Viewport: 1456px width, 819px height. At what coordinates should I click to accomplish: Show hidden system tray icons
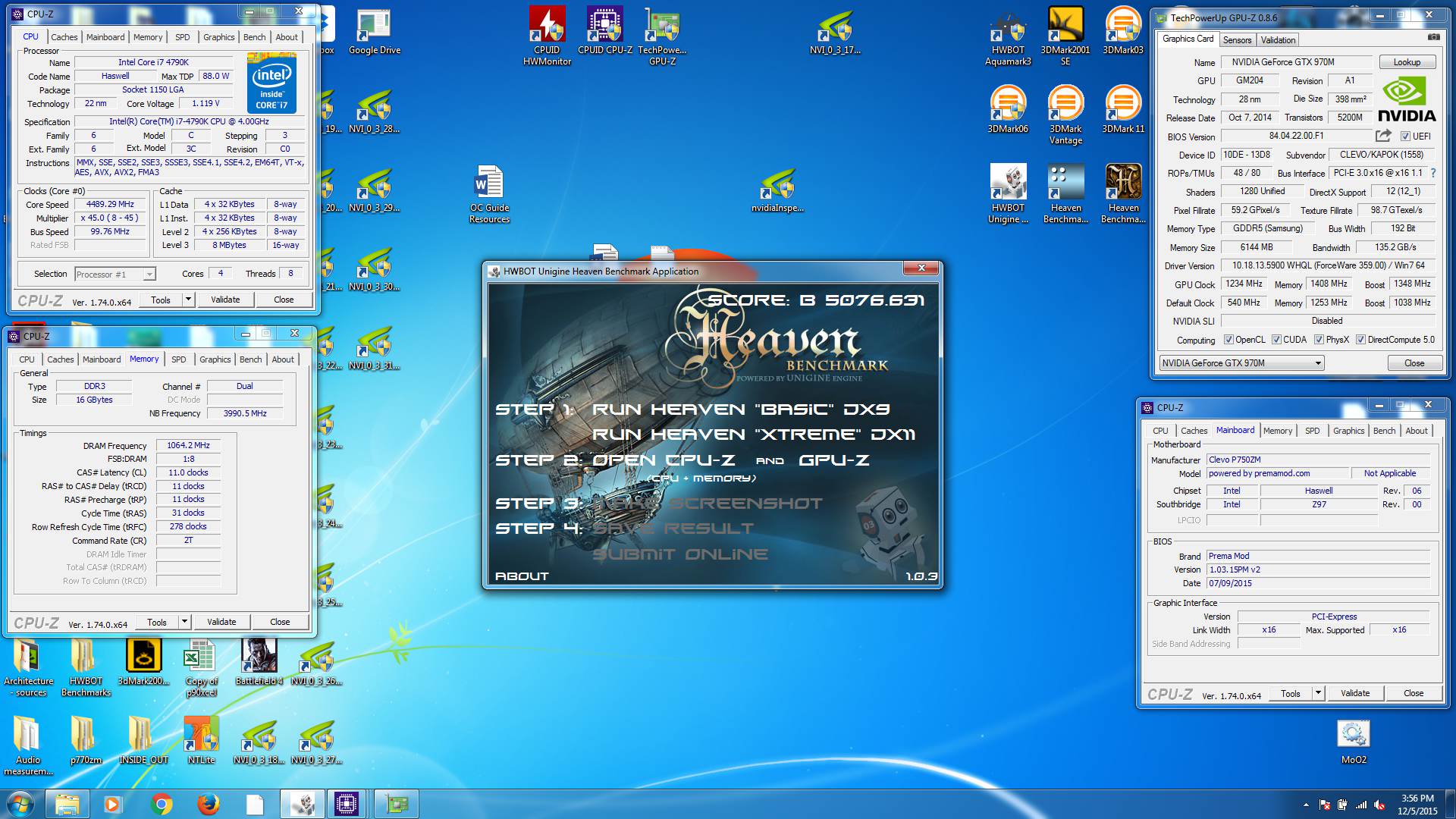click(x=1306, y=805)
